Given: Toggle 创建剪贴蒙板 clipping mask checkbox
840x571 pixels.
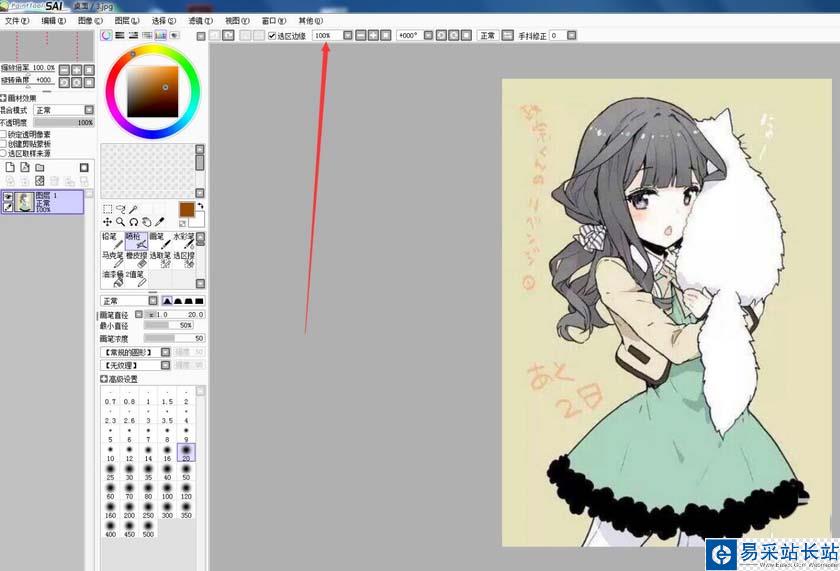Looking at the screenshot, I should (3, 144).
